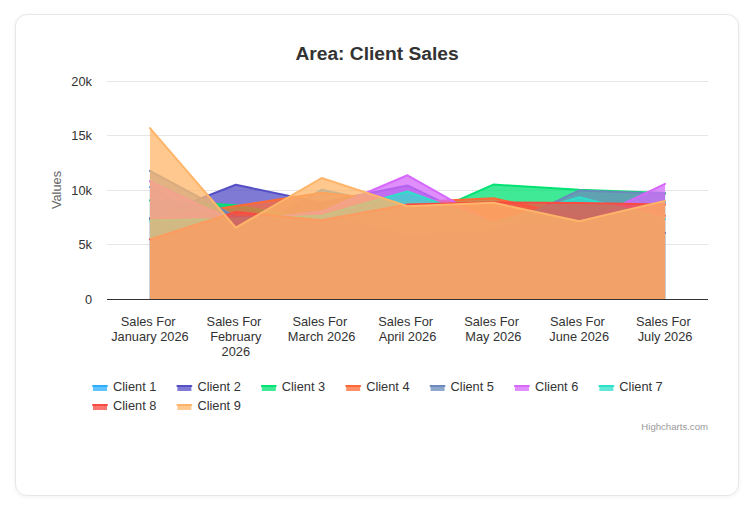Click the 'Sales For February 2026' axis label
This screenshot has height=512, width=754.
point(235,337)
